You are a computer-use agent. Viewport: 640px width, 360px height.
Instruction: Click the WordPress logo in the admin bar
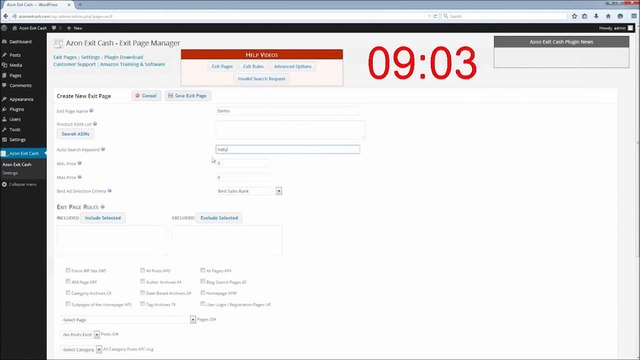pyautogui.click(x=4, y=28)
